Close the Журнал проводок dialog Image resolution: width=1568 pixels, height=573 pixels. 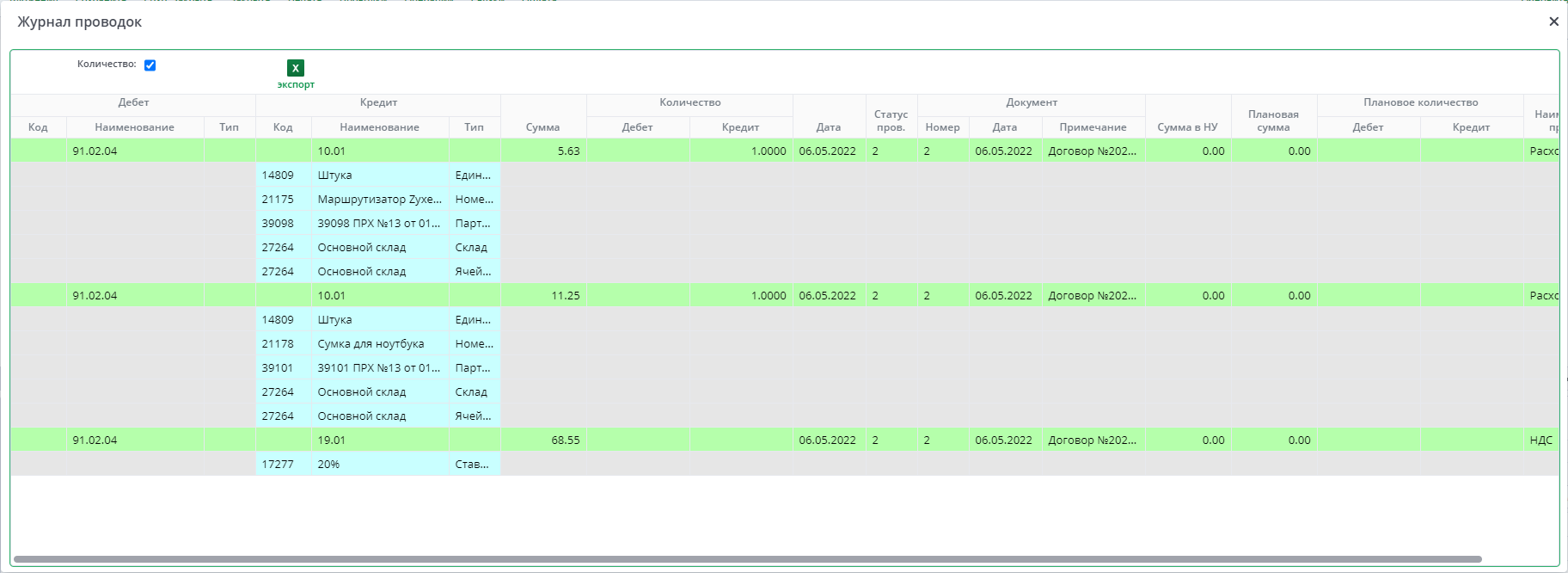1553,22
